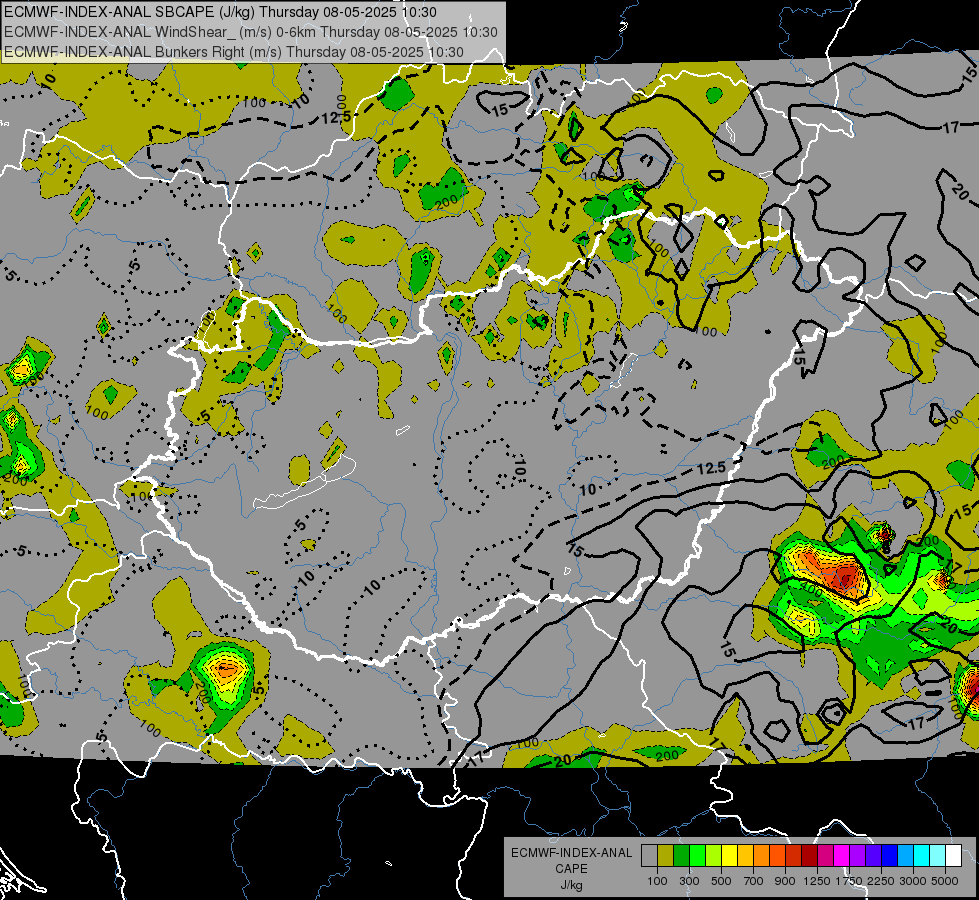Click the yellow-green legend swatch before 500
Image resolution: width=979 pixels, height=900 pixels.
(713, 856)
